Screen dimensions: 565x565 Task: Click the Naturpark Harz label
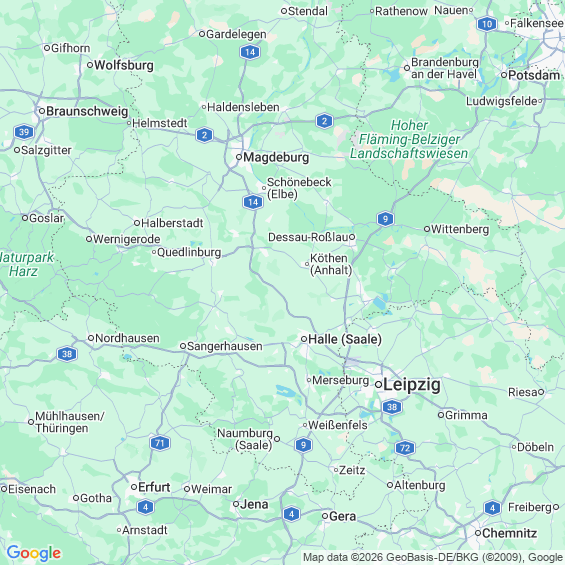26,264
